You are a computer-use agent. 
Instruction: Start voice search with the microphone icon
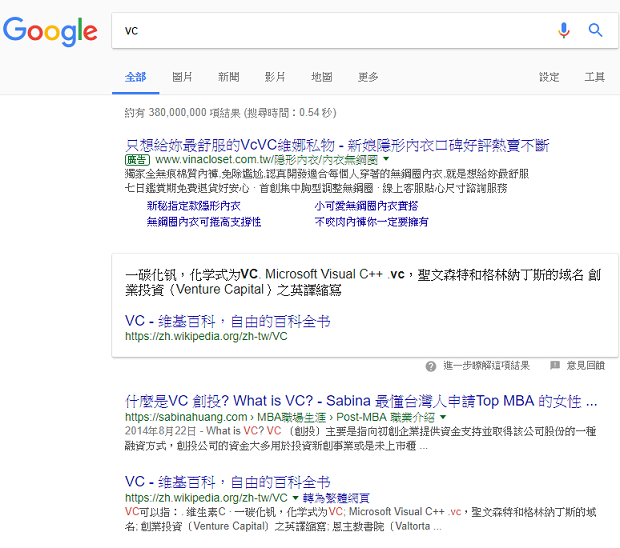point(563,30)
